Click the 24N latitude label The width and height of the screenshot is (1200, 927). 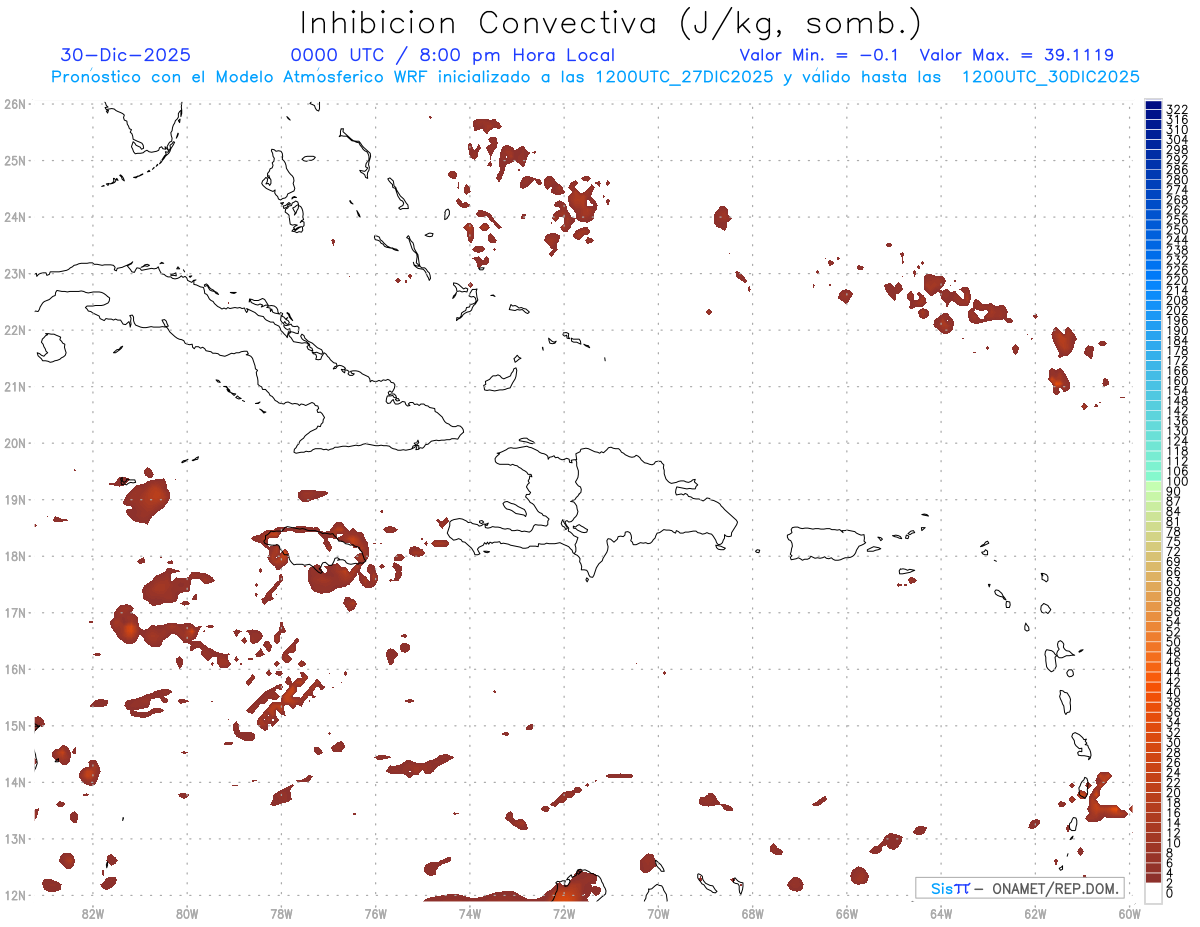[15, 217]
